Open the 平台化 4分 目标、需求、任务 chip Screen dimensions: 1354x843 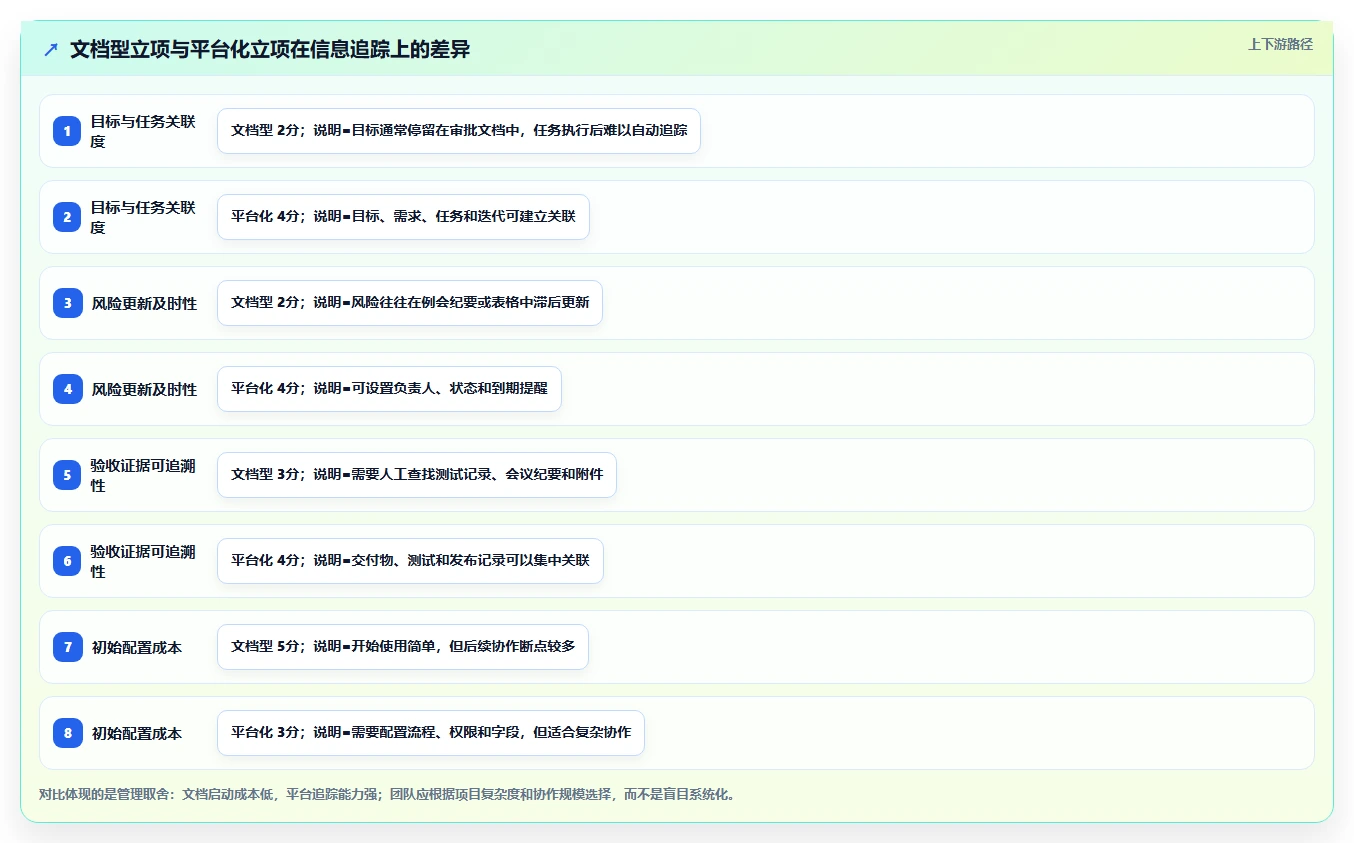coord(403,217)
